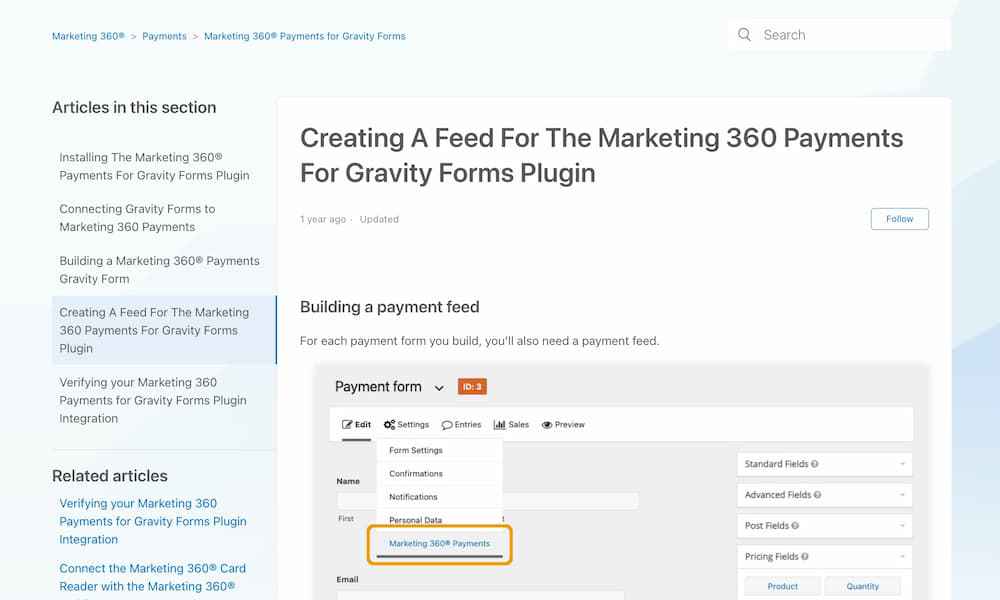Open the Building a Marketing 360® Payments Gravity Form article
Viewport: 1000px width, 600px height.
[159, 270]
